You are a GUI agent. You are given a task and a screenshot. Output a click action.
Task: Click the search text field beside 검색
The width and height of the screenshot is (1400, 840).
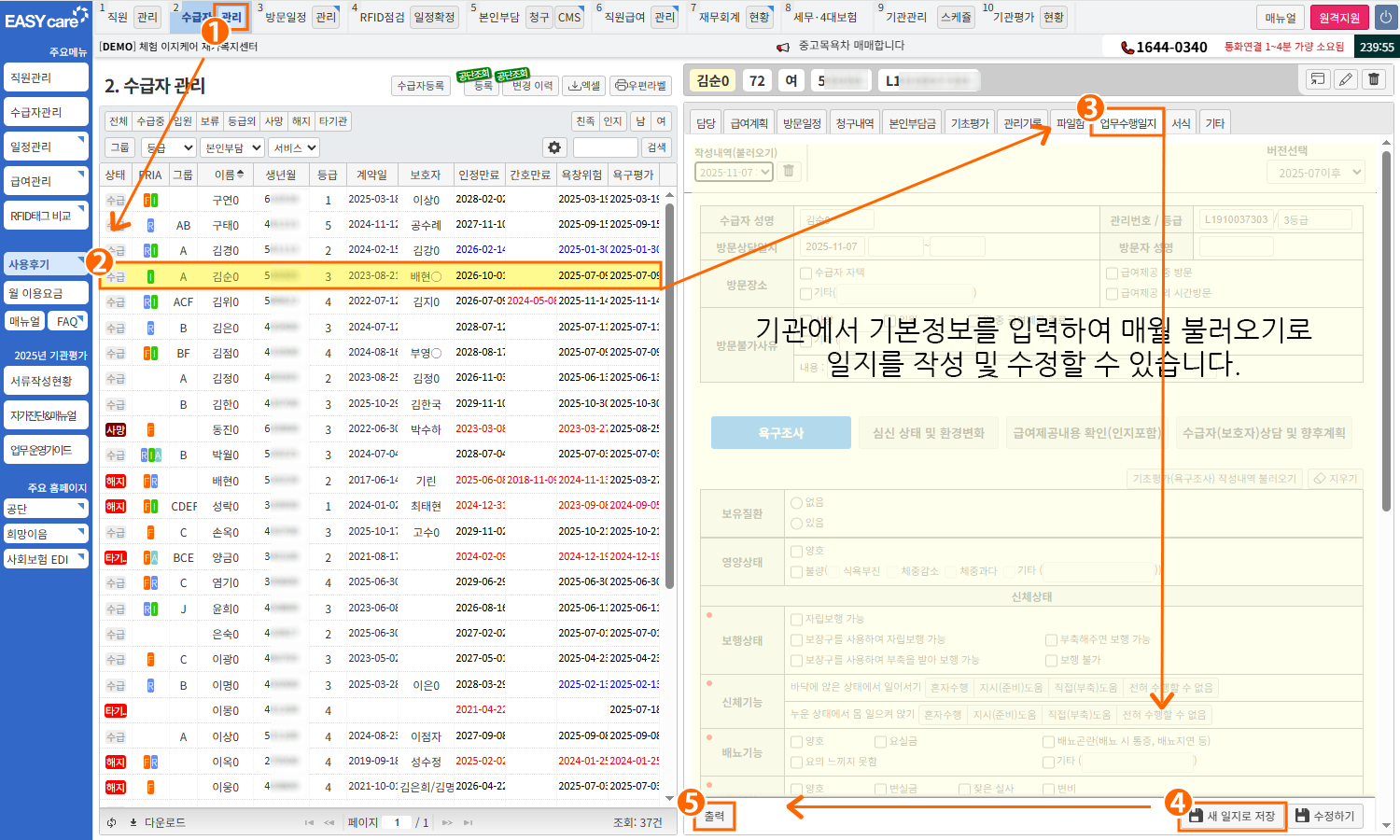(605, 147)
